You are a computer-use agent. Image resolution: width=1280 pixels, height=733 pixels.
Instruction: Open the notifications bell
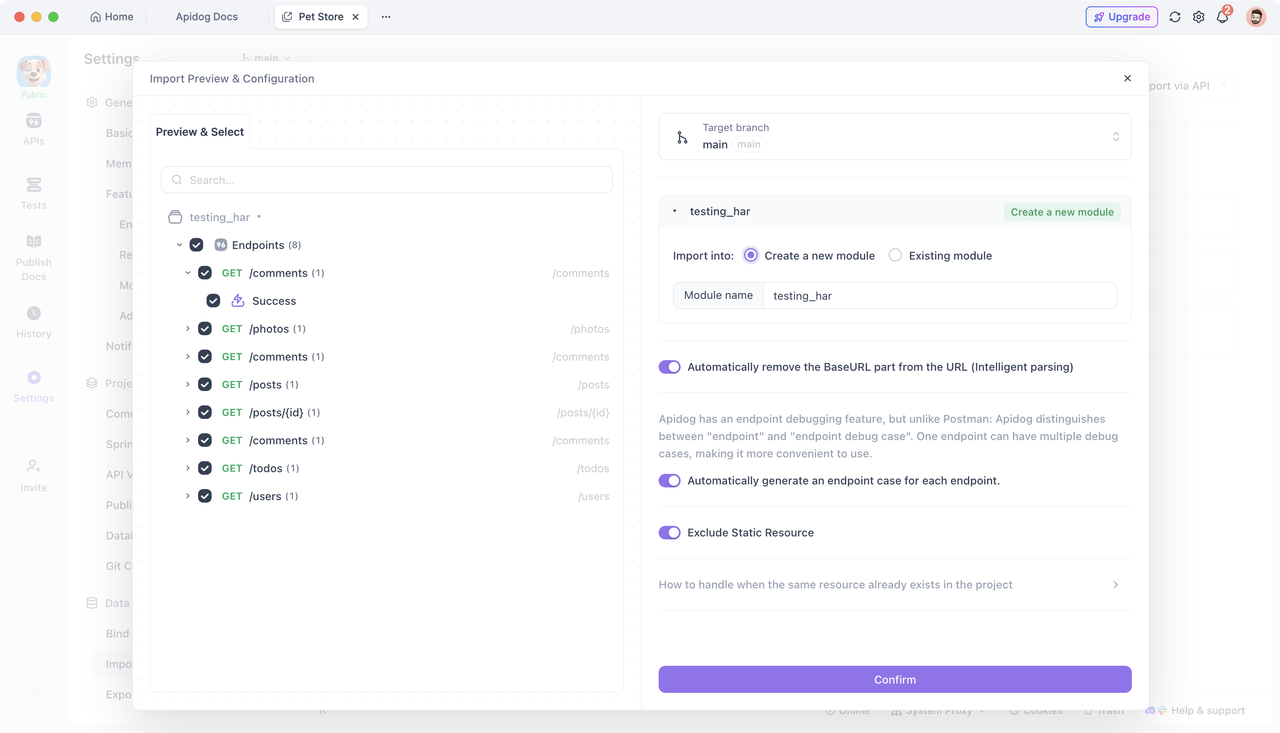click(1222, 16)
